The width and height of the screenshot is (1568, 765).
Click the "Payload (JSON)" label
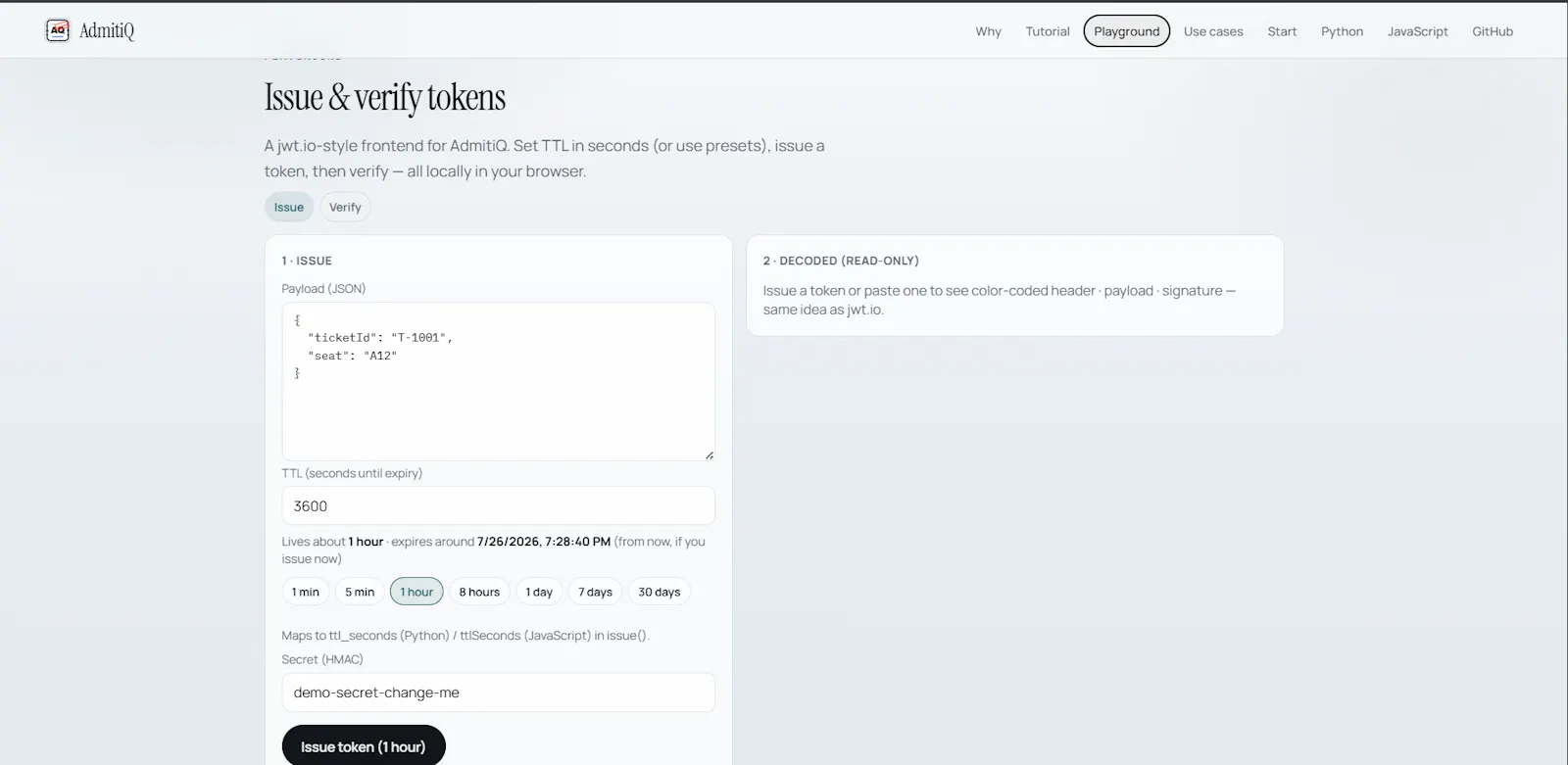(323, 289)
